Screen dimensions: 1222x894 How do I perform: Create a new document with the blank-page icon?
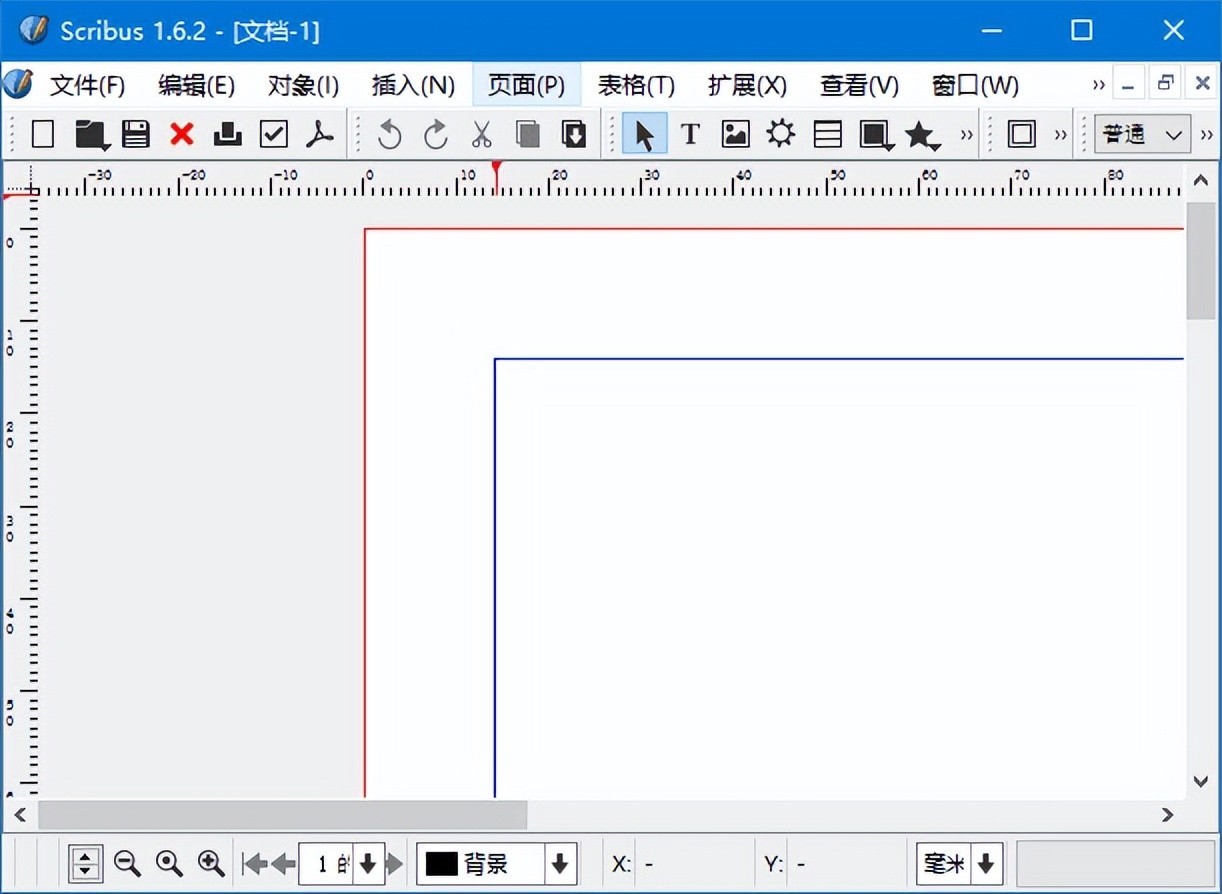[x=42, y=134]
